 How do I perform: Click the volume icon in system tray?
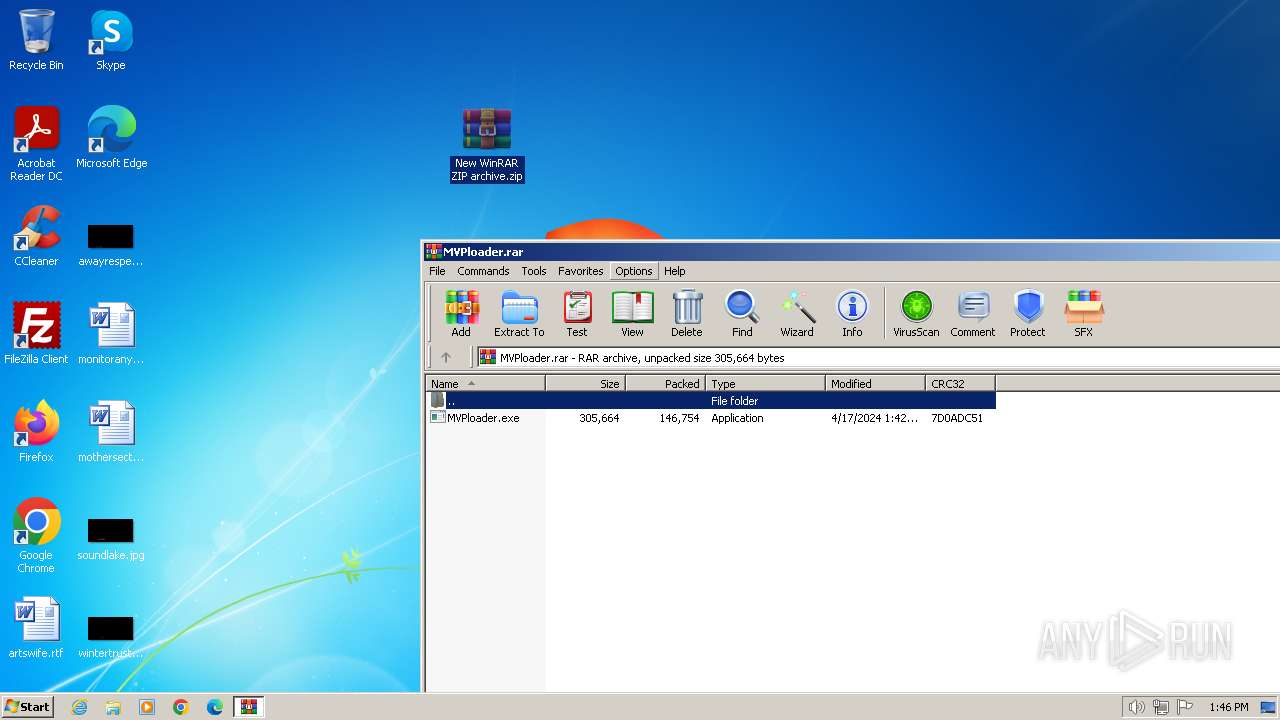[1136, 707]
